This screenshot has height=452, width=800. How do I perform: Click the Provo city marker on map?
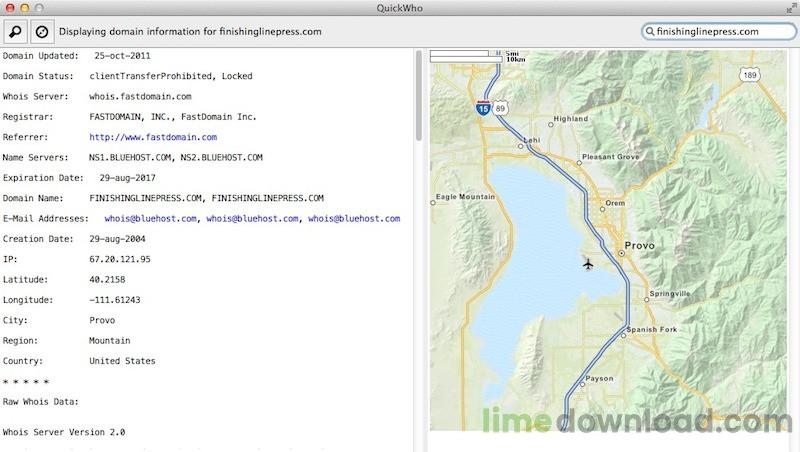coord(621,254)
